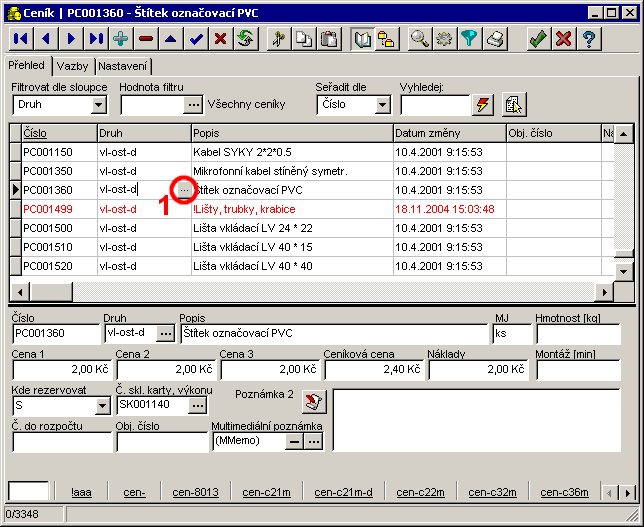Viewport: 644px width, 527px height.
Task: Click the printer icon
Action: [x=494, y=39]
